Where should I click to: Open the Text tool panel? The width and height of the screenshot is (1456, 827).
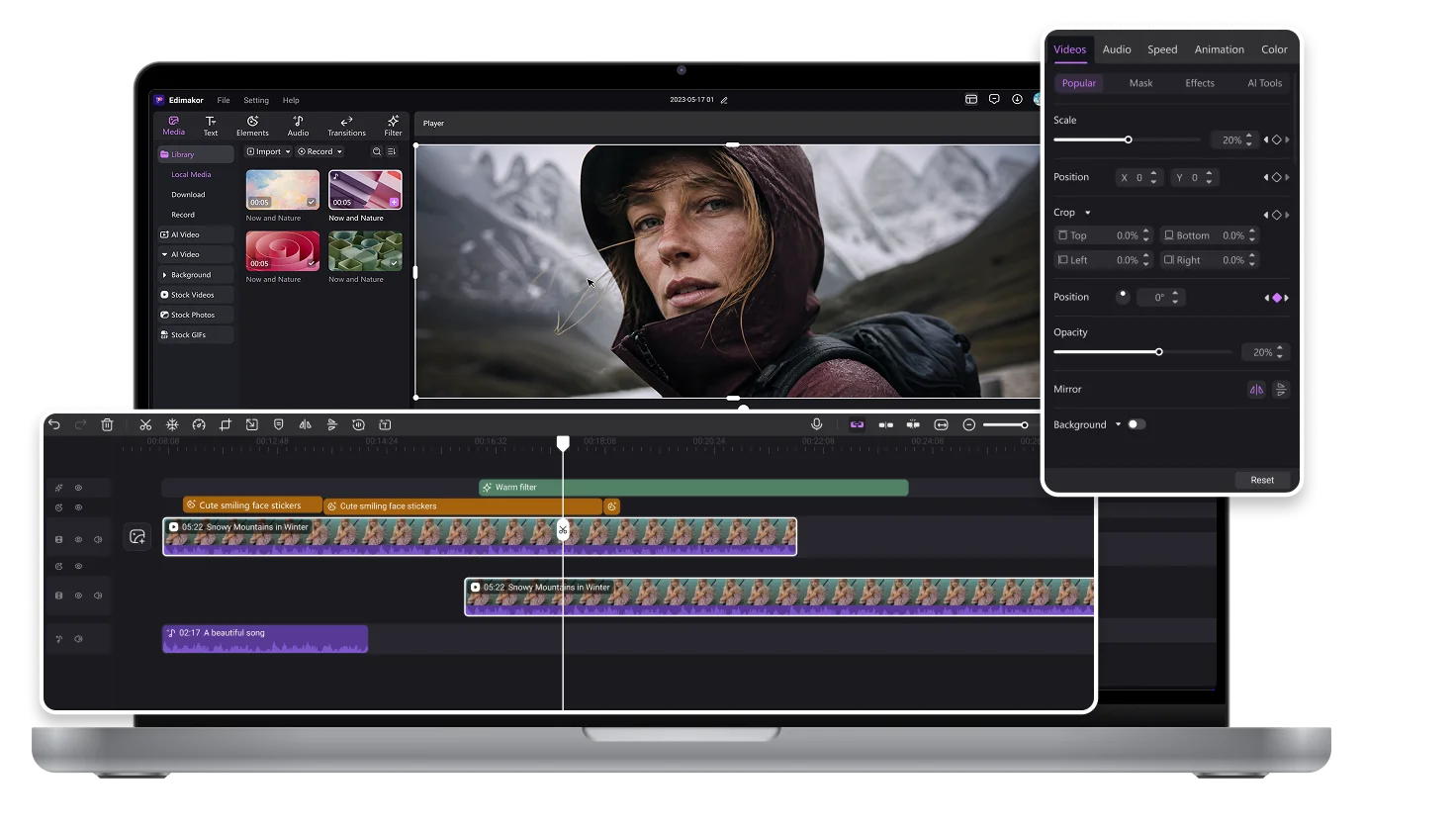(211, 126)
